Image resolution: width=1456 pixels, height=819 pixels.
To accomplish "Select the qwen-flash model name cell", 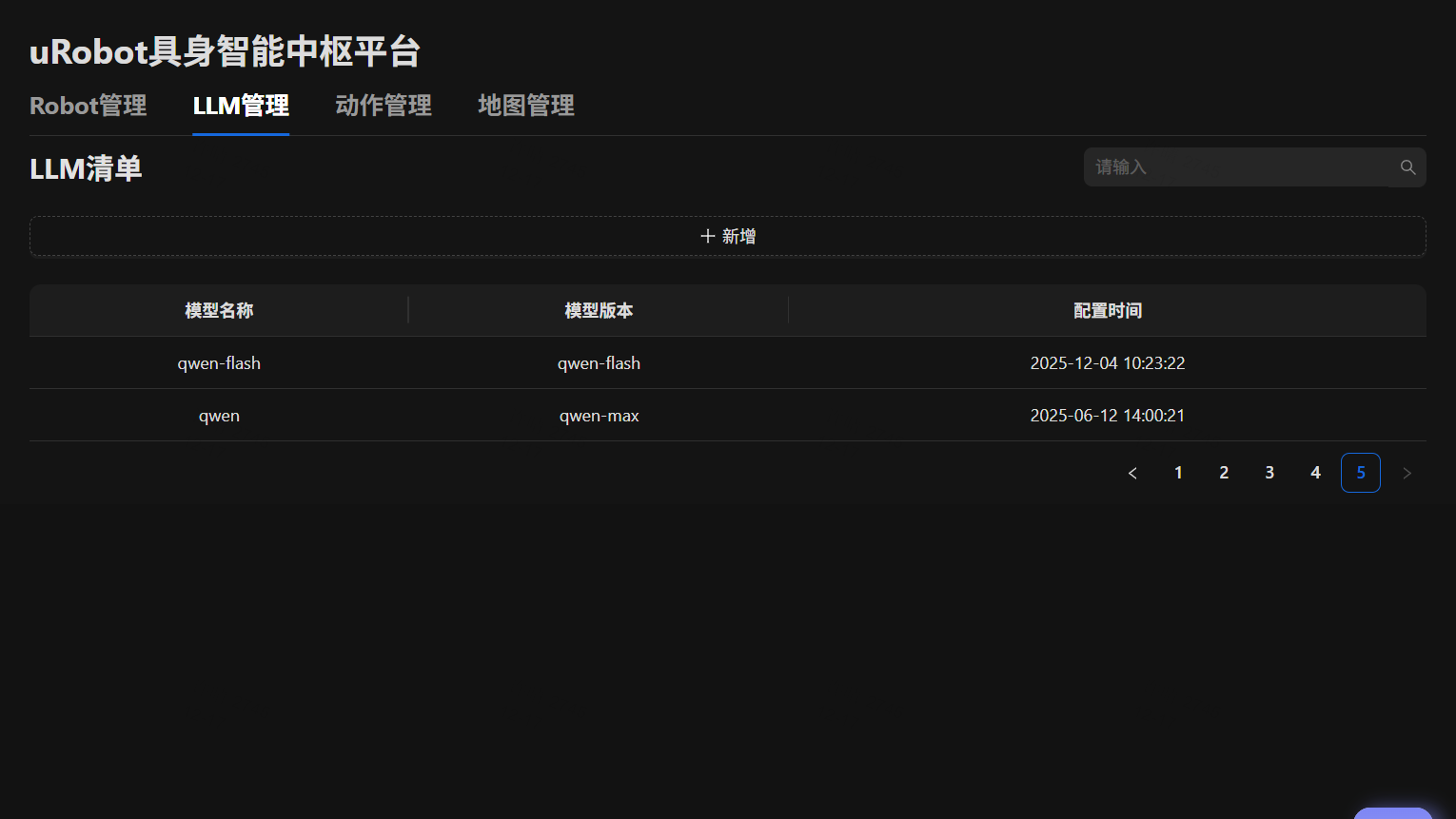I will pos(219,363).
